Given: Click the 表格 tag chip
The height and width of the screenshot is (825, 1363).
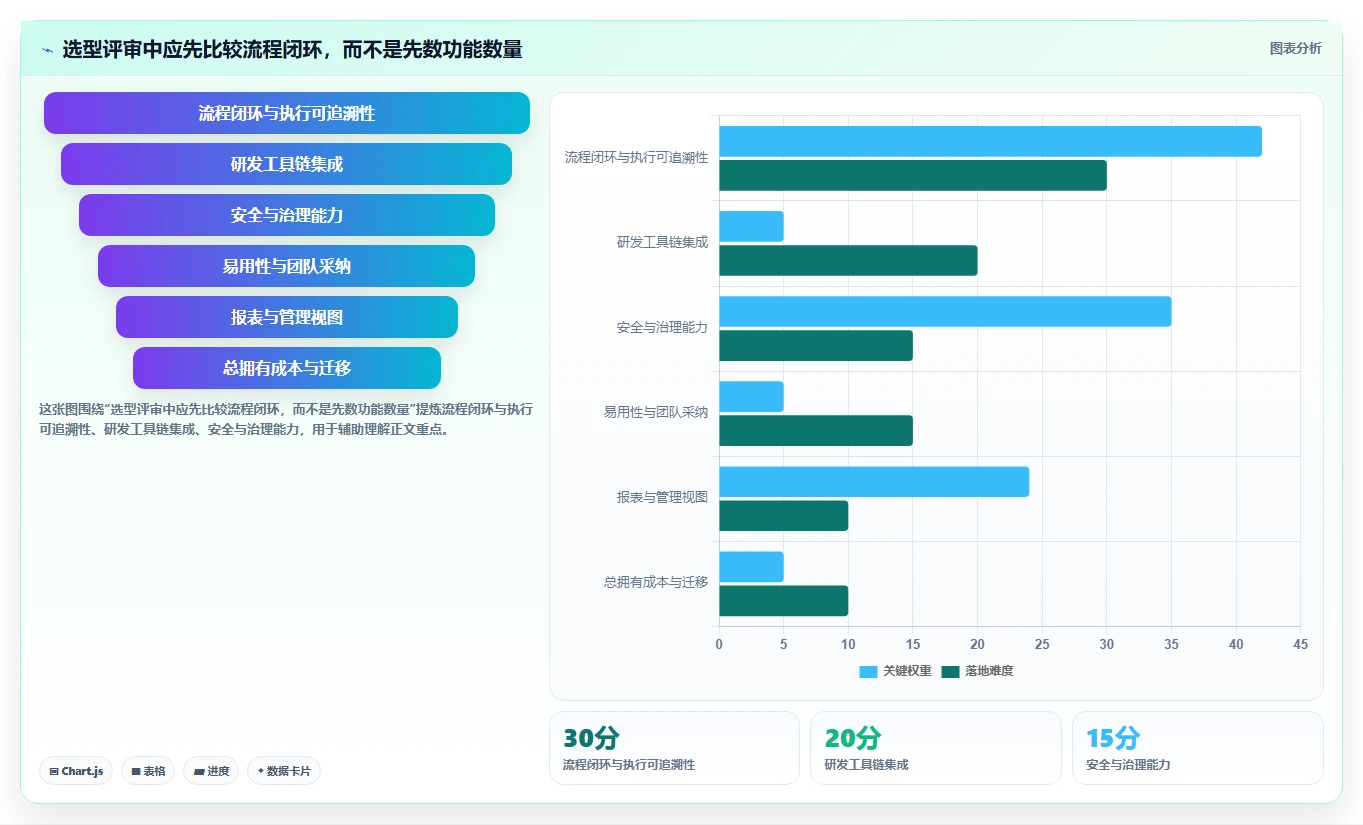Looking at the screenshot, I should pos(148,771).
